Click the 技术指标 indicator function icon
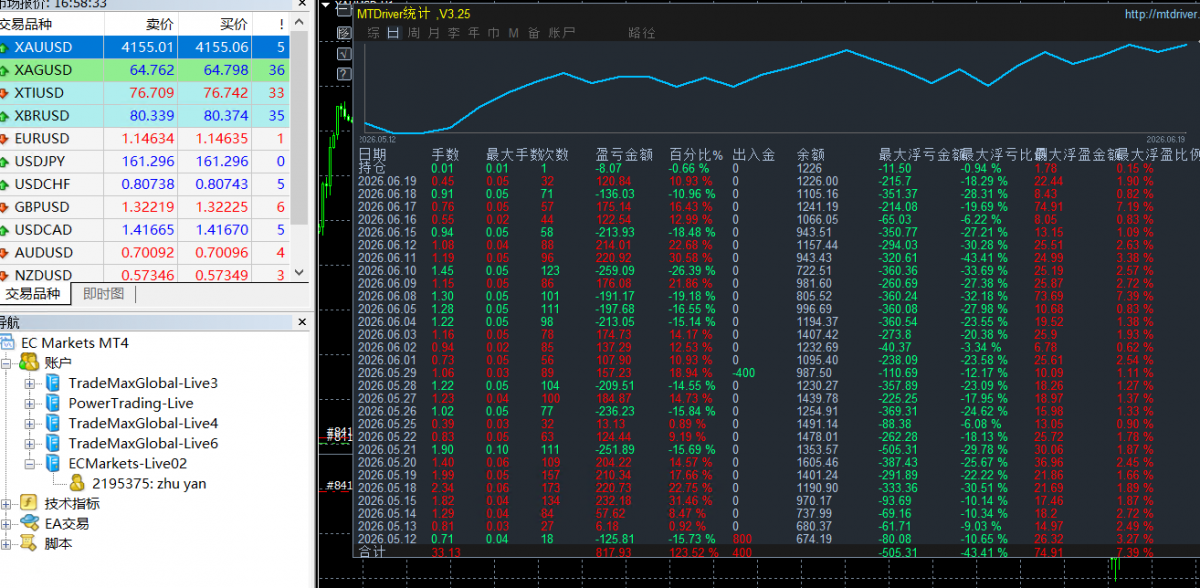Image resolution: width=1200 pixels, height=588 pixels. pos(29,503)
